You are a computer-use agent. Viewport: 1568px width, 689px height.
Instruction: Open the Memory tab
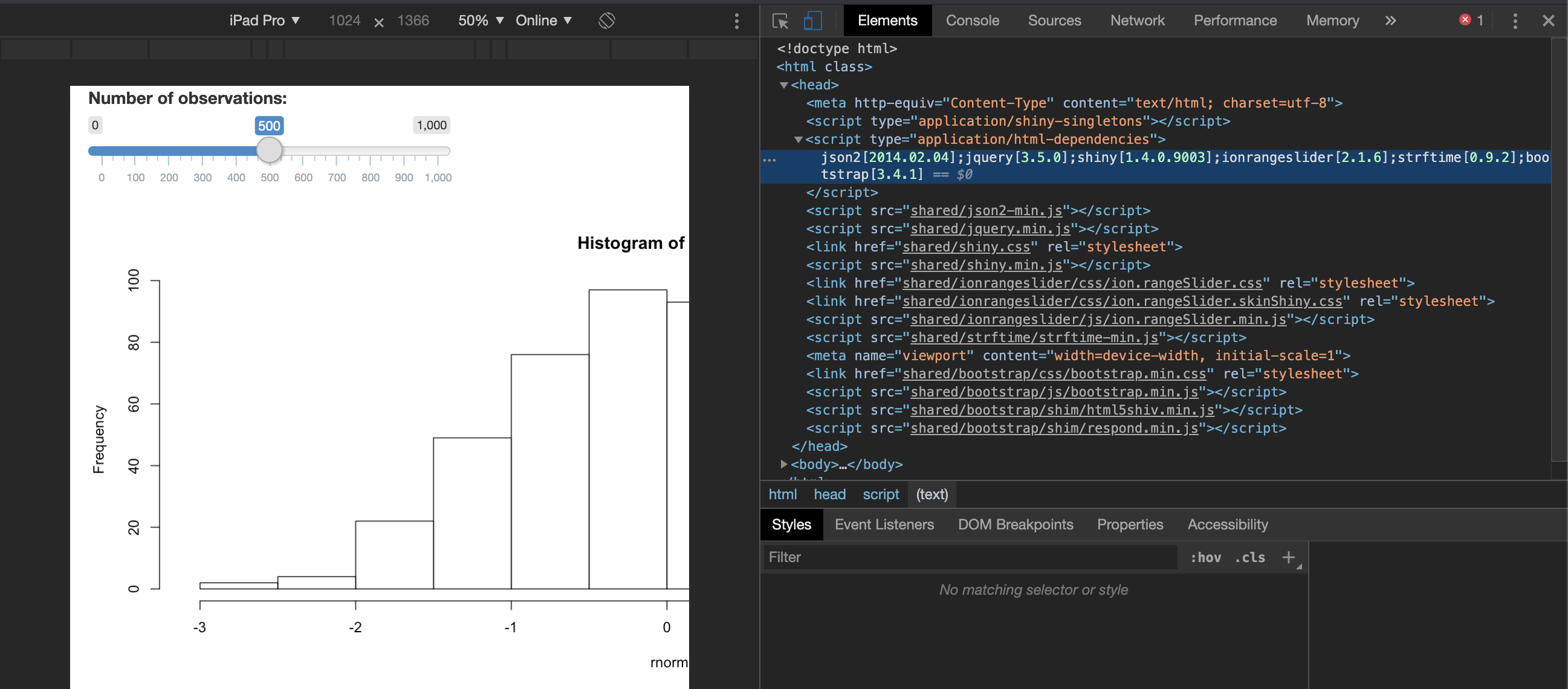coord(1332,21)
